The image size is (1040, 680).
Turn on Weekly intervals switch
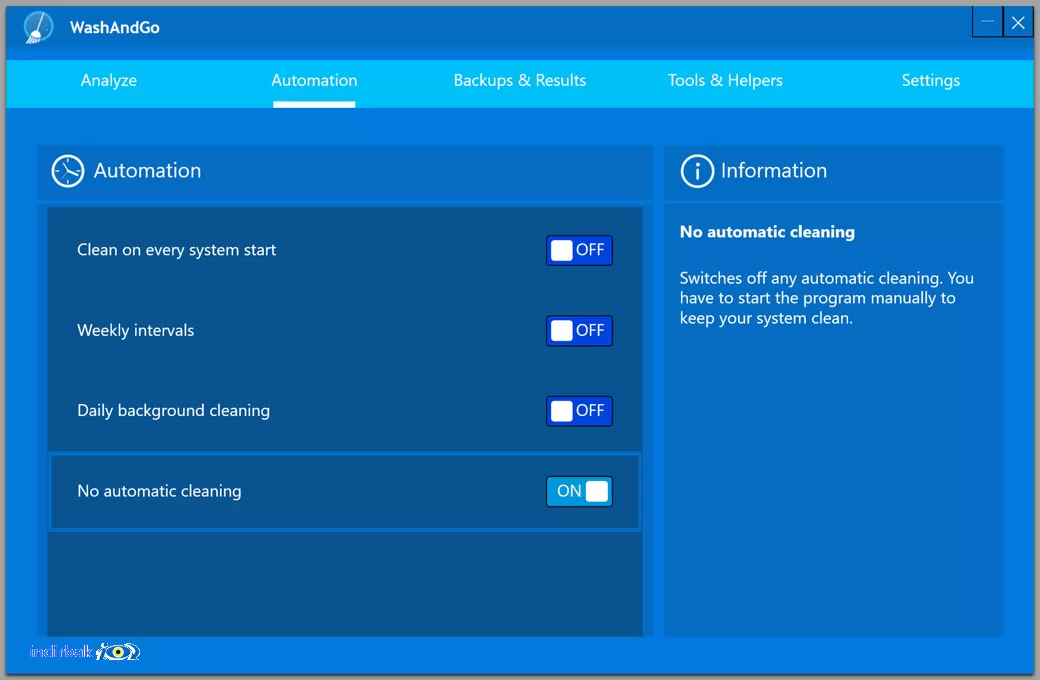coord(579,330)
